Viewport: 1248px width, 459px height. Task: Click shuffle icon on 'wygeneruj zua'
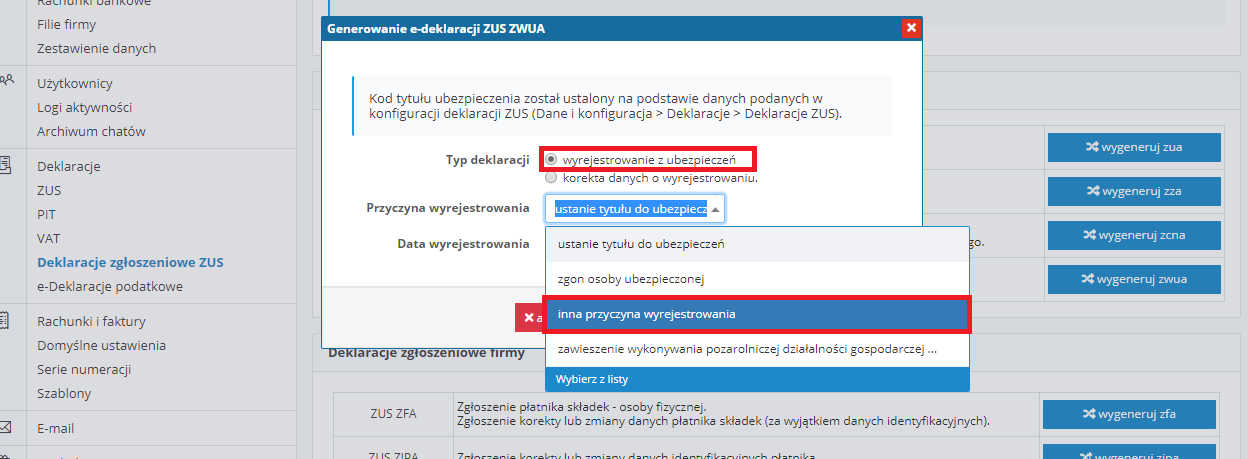[1091, 147]
